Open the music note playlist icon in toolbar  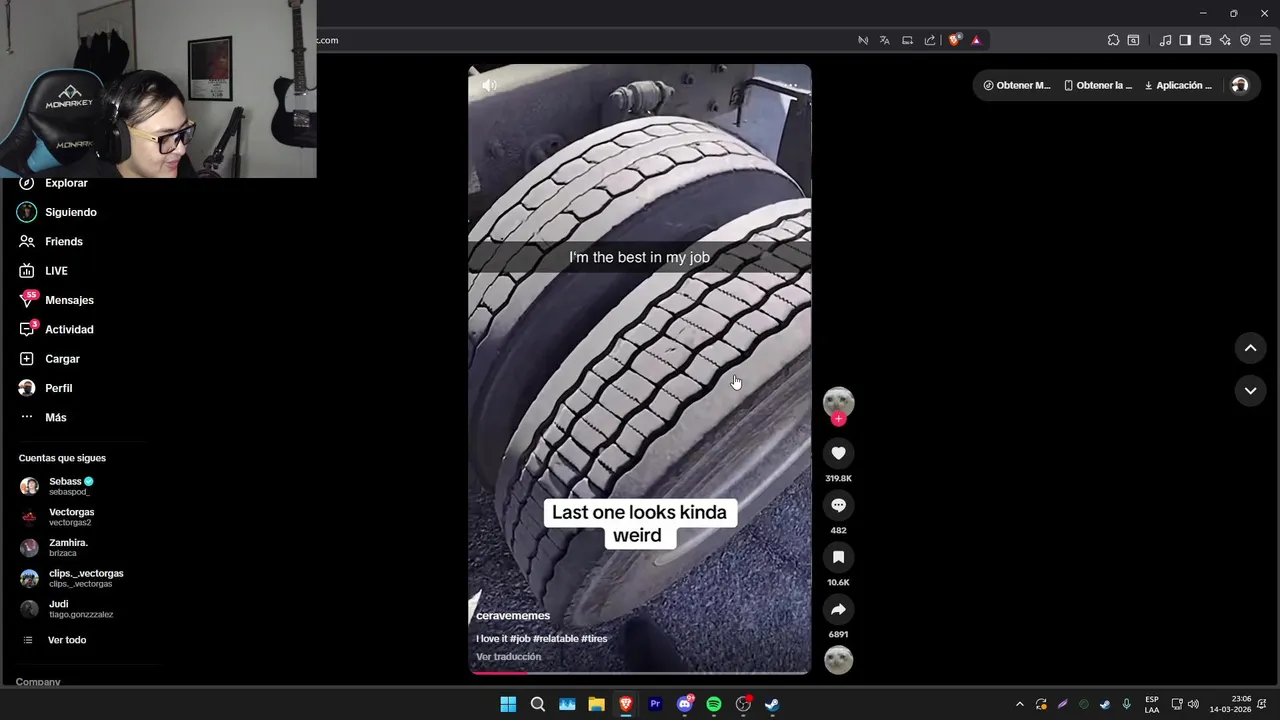point(1165,40)
